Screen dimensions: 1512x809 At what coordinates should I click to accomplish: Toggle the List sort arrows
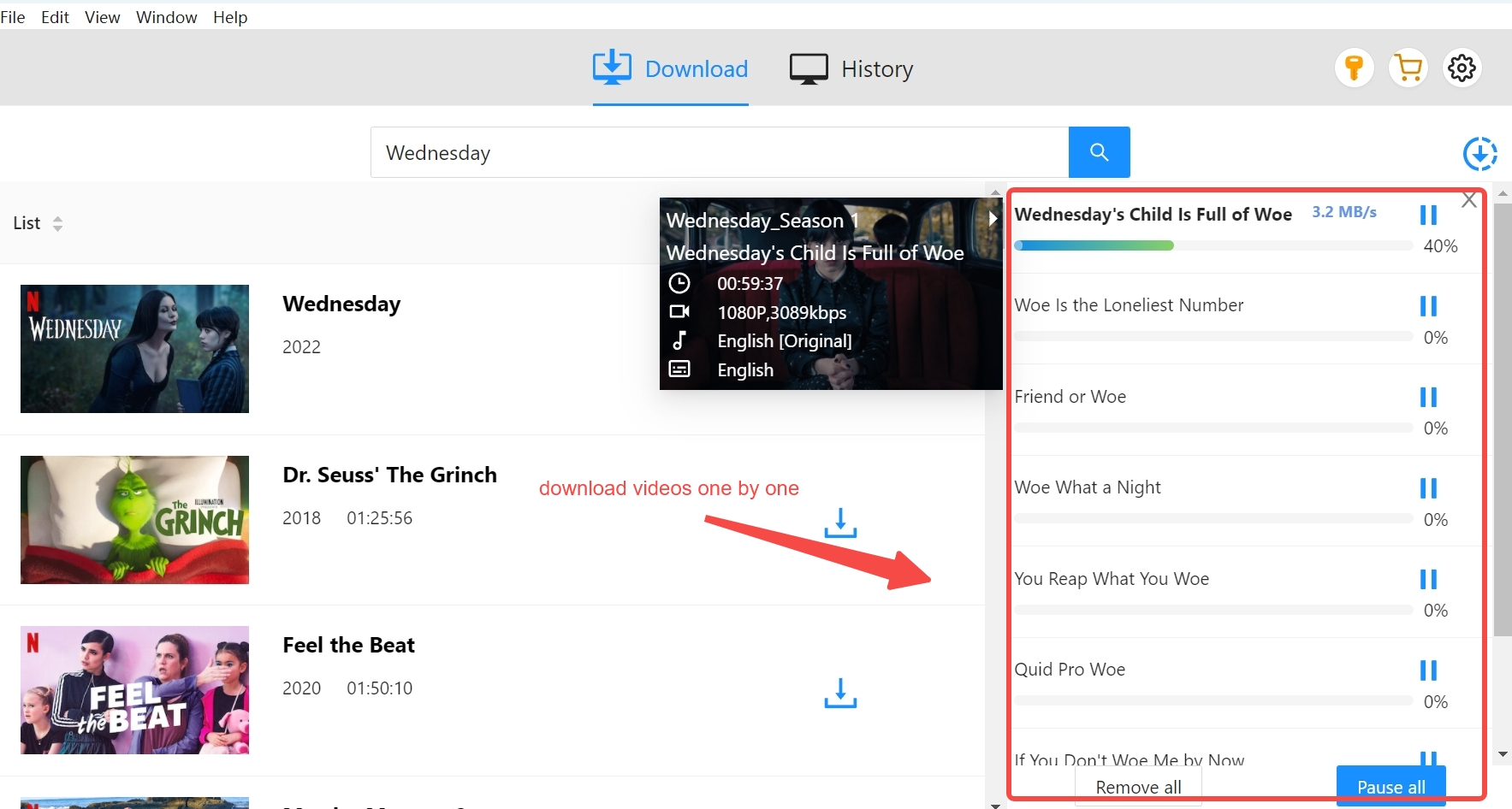57,223
